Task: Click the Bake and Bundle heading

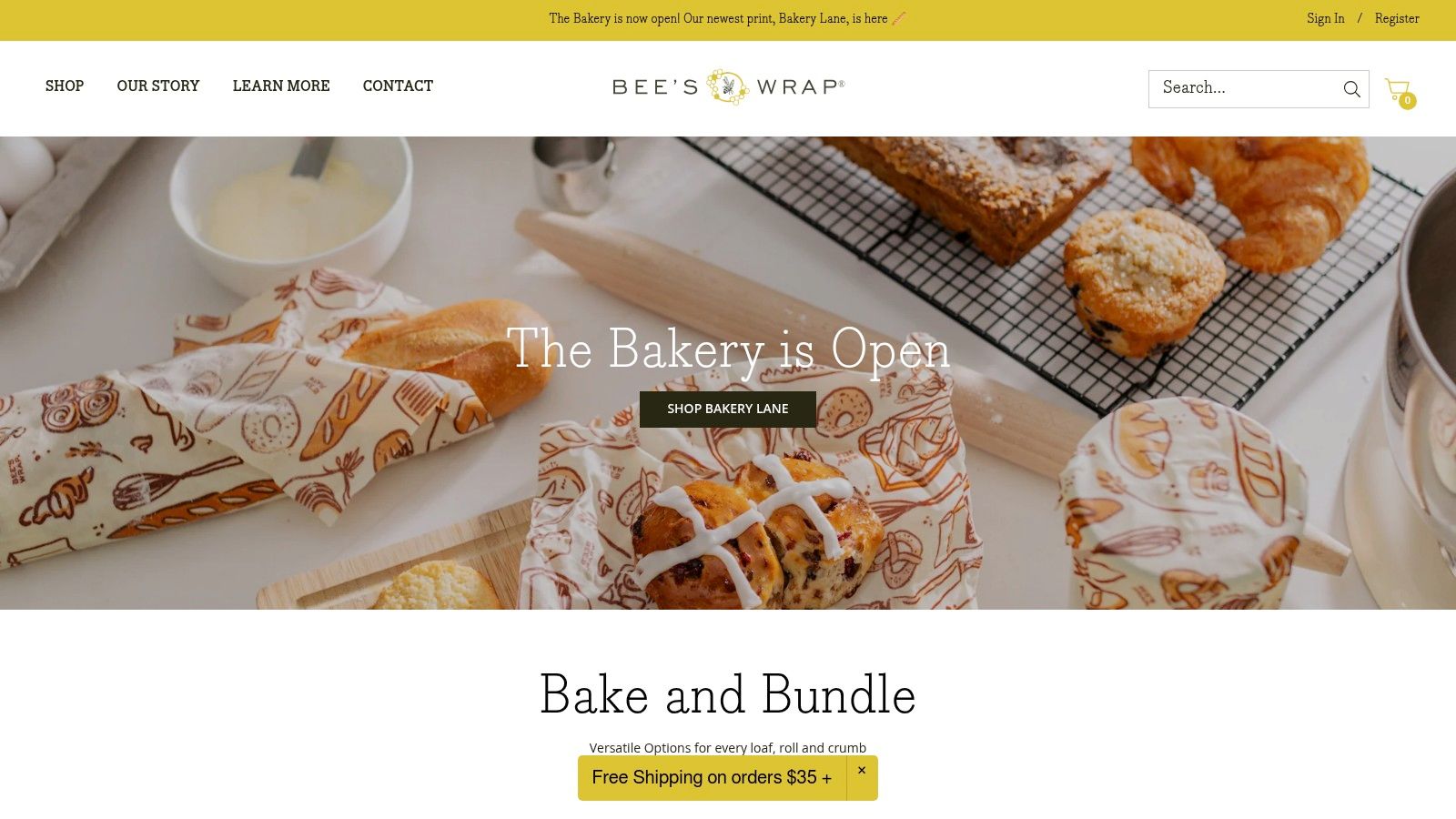Action: coord(728,695)
